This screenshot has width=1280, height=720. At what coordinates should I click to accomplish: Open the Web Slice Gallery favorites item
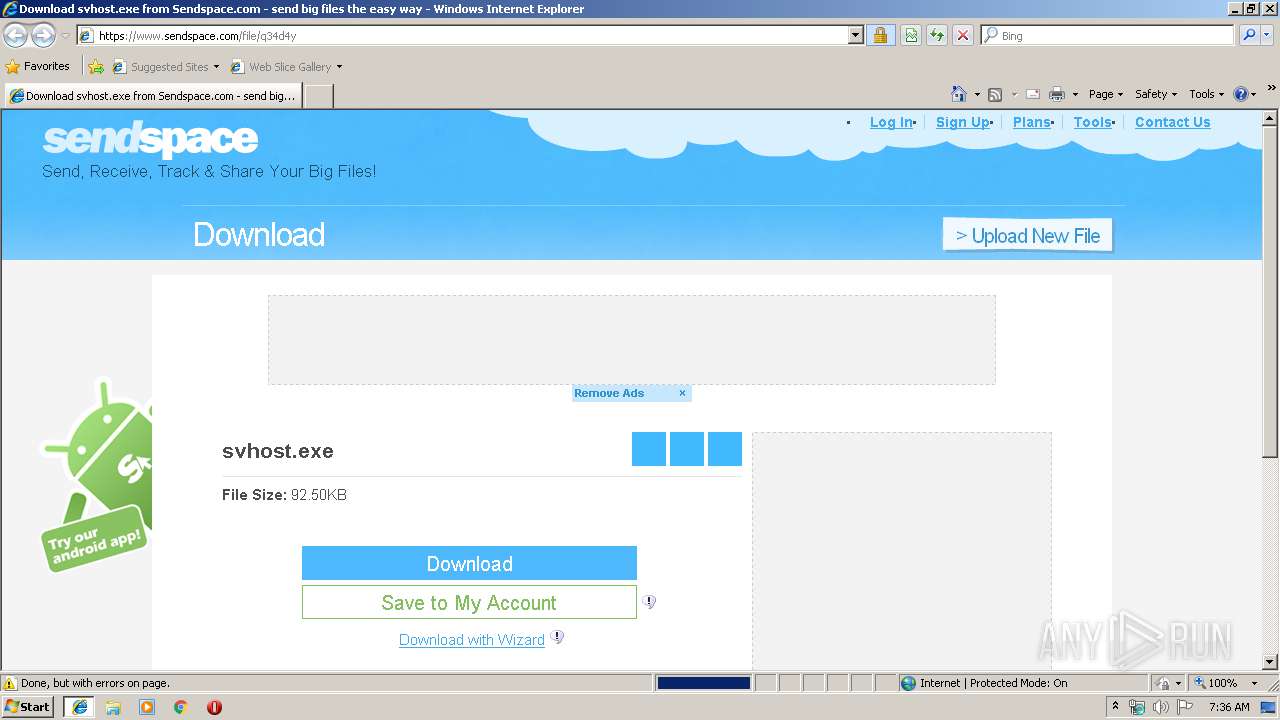coord(286,67)
